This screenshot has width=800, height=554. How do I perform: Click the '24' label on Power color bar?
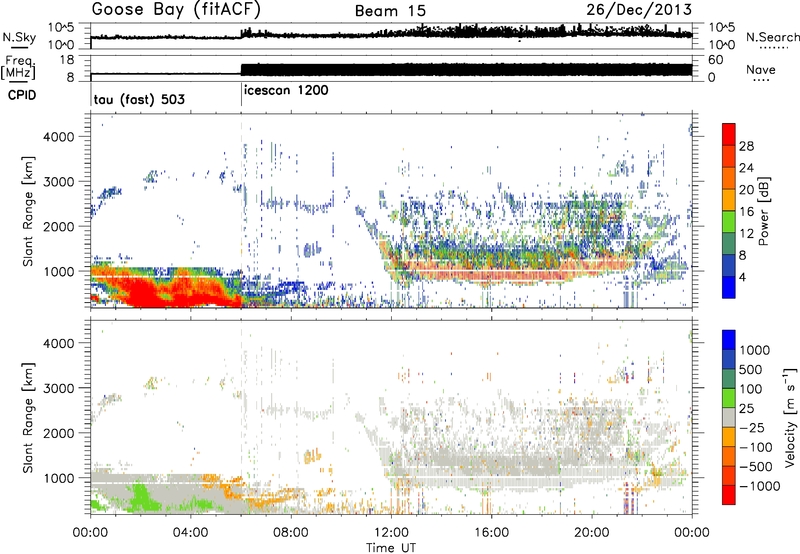pos(746,168)
